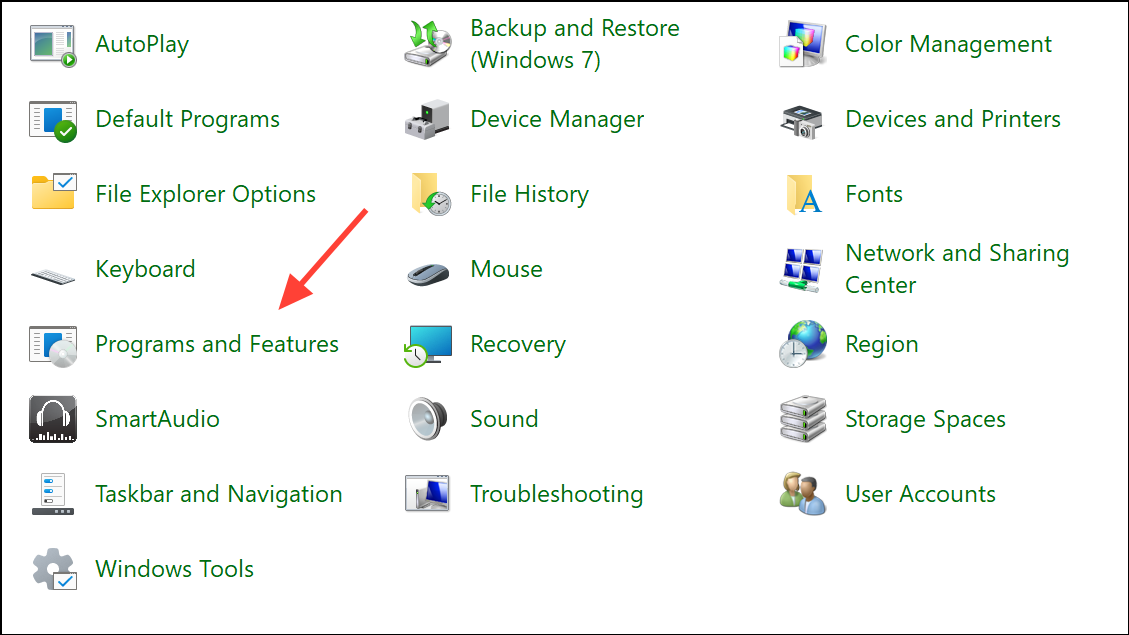Select the Device Manager icon
The image size is (1129, 635).
pyautogui.click(x=428, y=120)
